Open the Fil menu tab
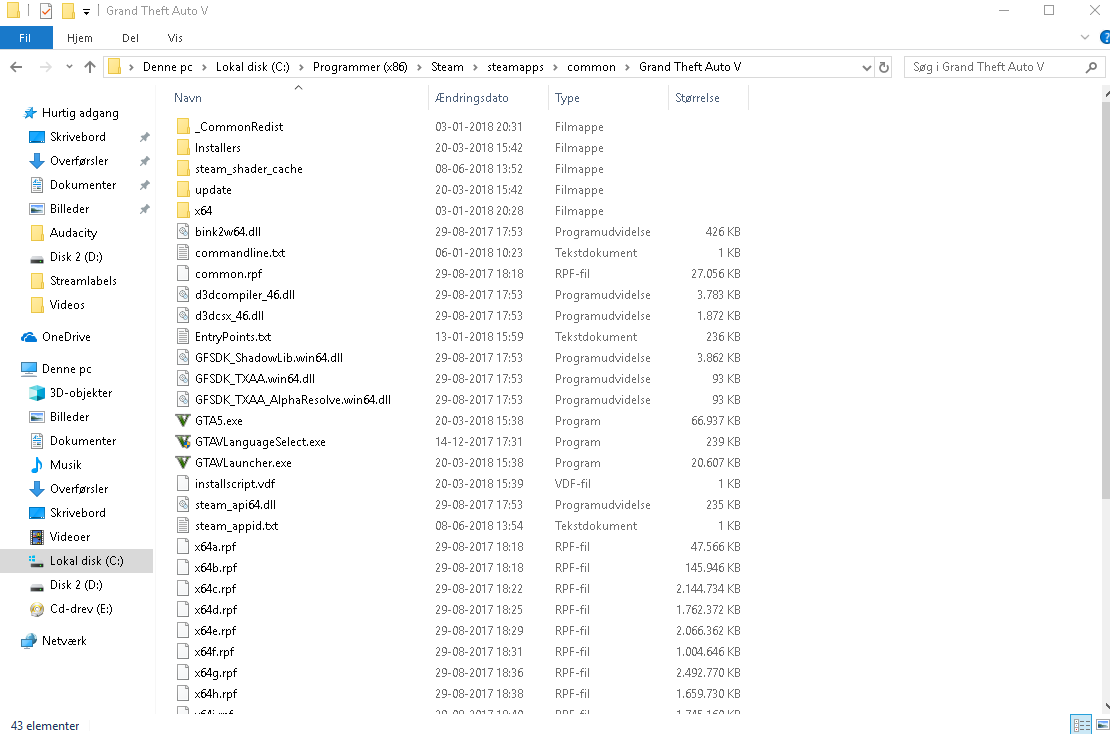The image size is (1110, 734). (x=25, y=38)
